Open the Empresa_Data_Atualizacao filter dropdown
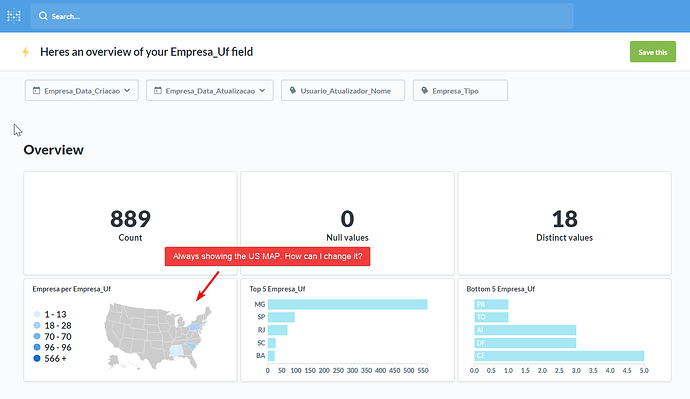This screenshot has height=399, width=690. (209, 91)
